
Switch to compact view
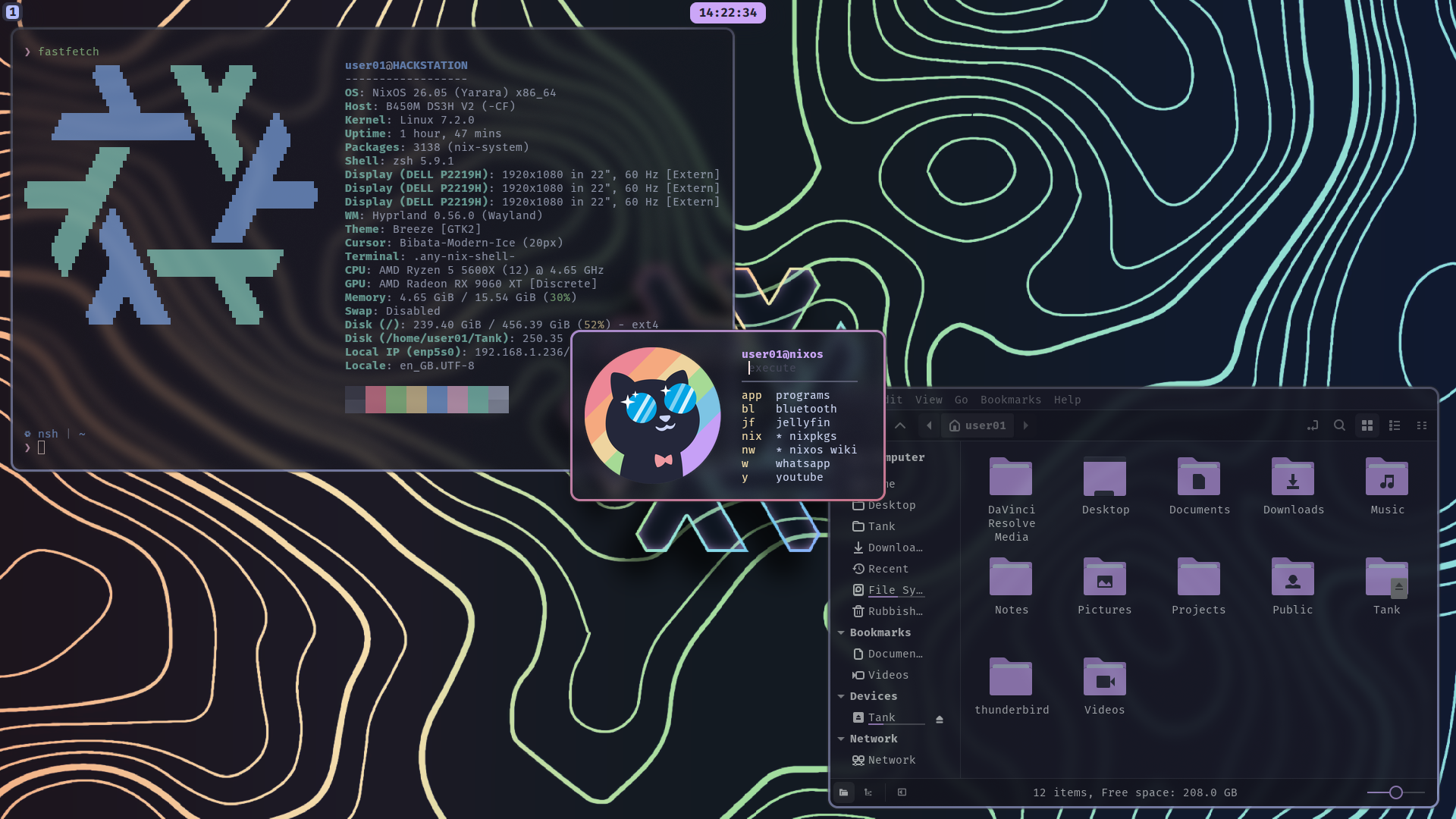[x=1422, y=425]
